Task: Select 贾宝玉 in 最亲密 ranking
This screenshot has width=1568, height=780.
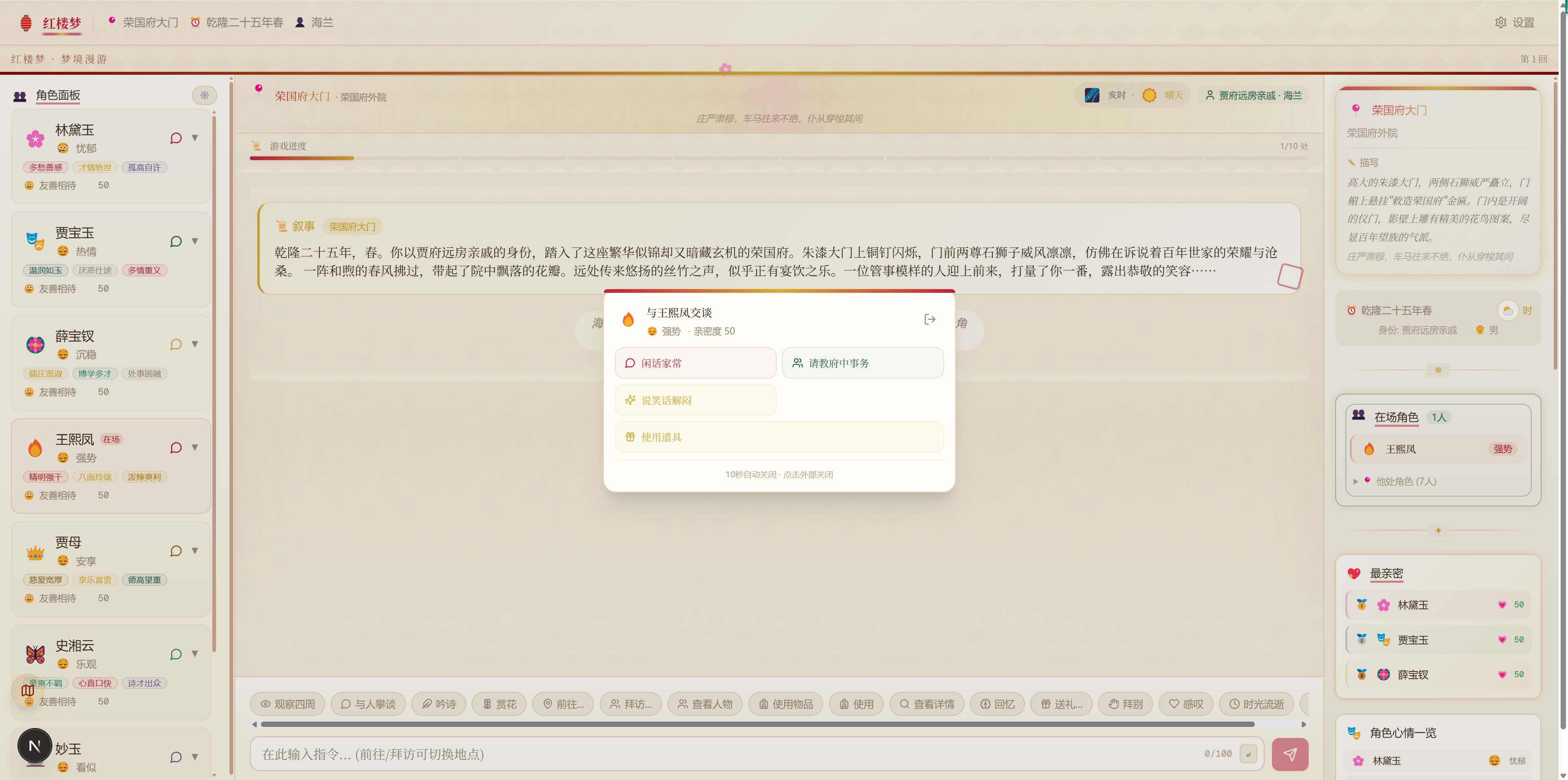Action: [1438, 640]
